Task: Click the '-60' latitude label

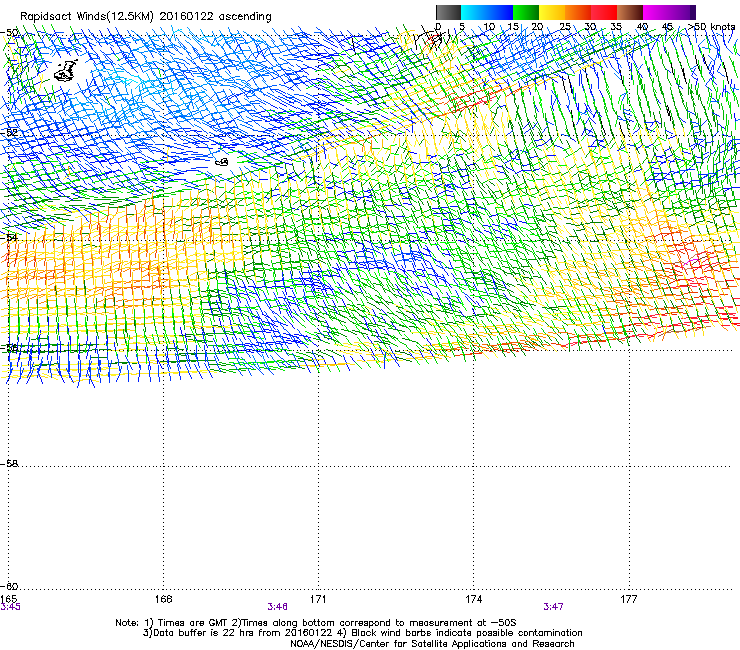Action: coord(9,586)
